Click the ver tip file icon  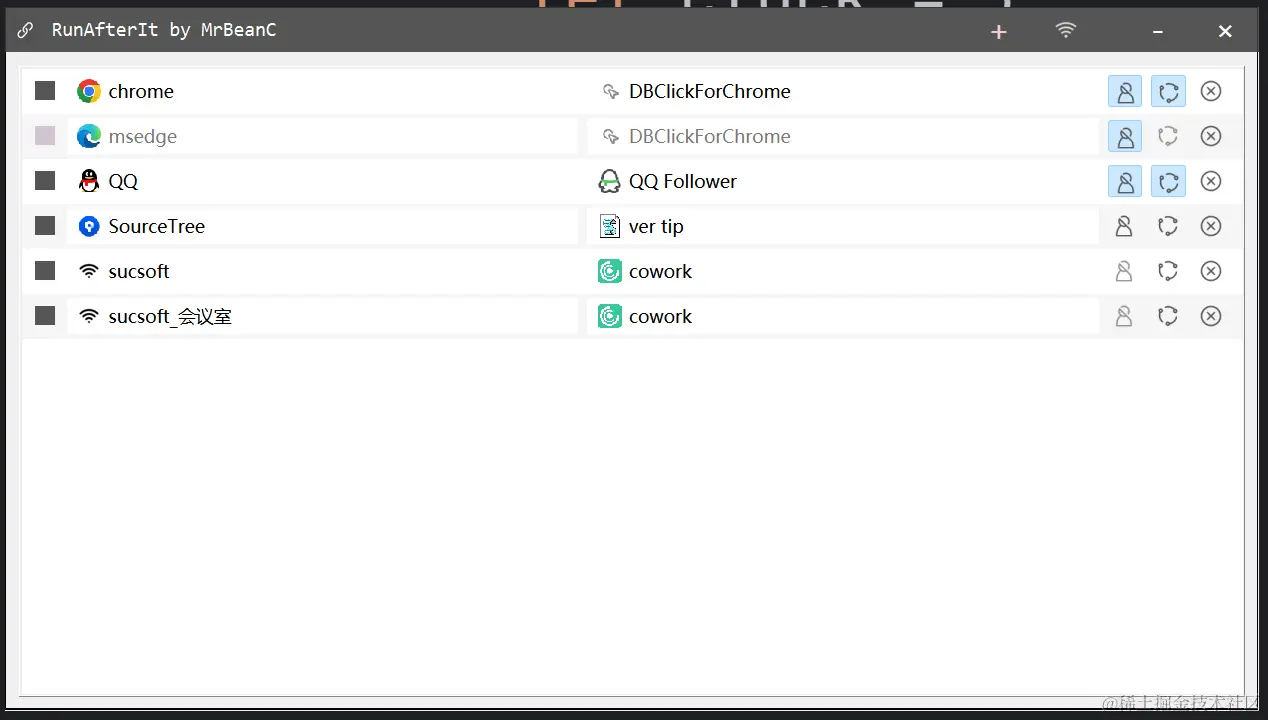tap(609, 226)
